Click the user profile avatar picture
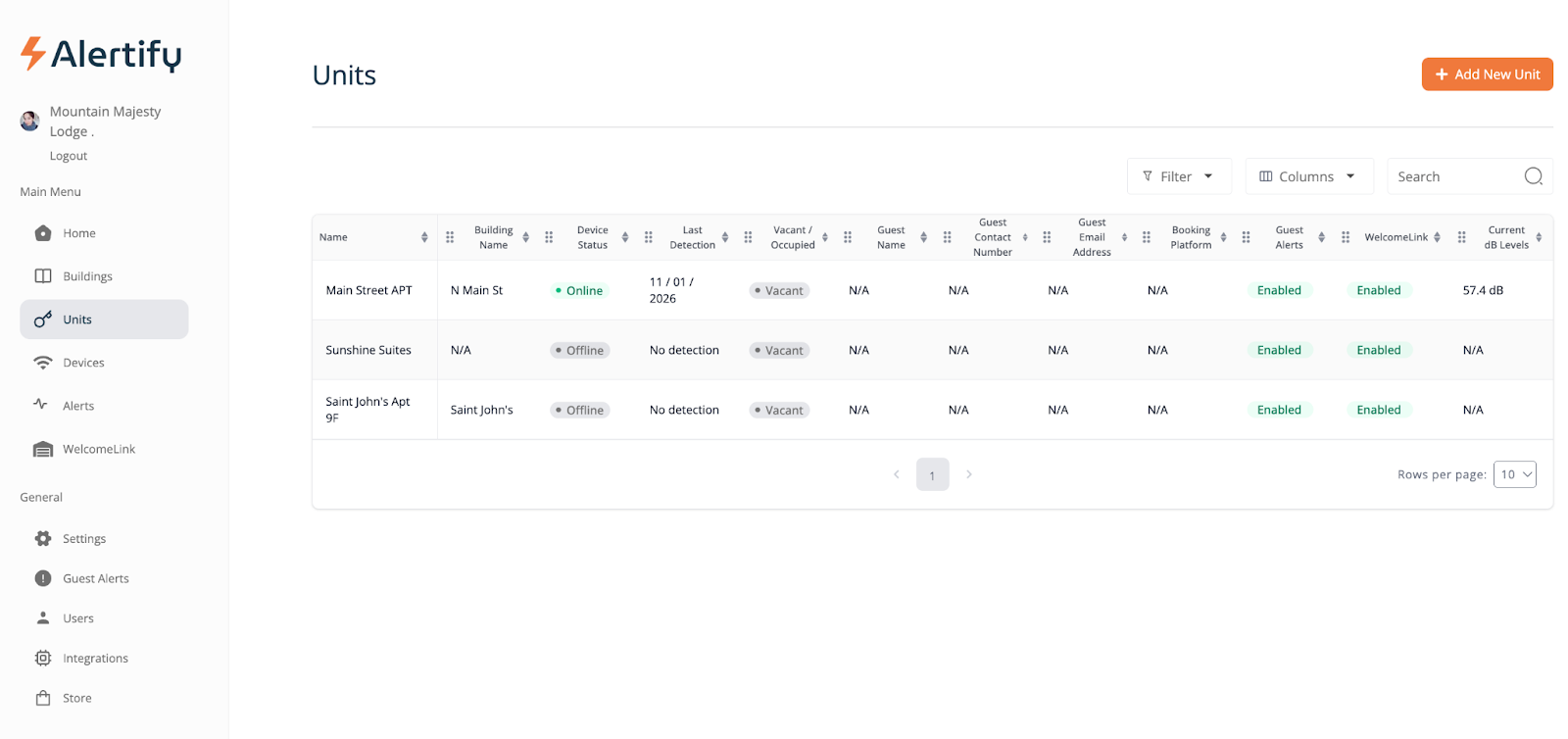This screenshot has width=1568, height=739. tap(30, 121)
